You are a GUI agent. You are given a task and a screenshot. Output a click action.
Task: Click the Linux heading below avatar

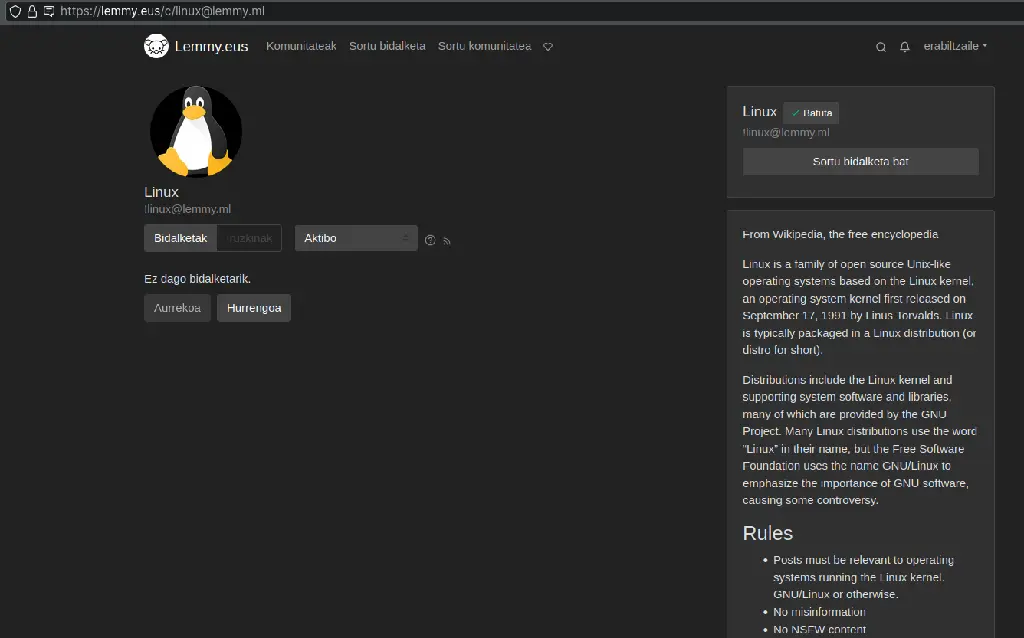pos(161,192)
